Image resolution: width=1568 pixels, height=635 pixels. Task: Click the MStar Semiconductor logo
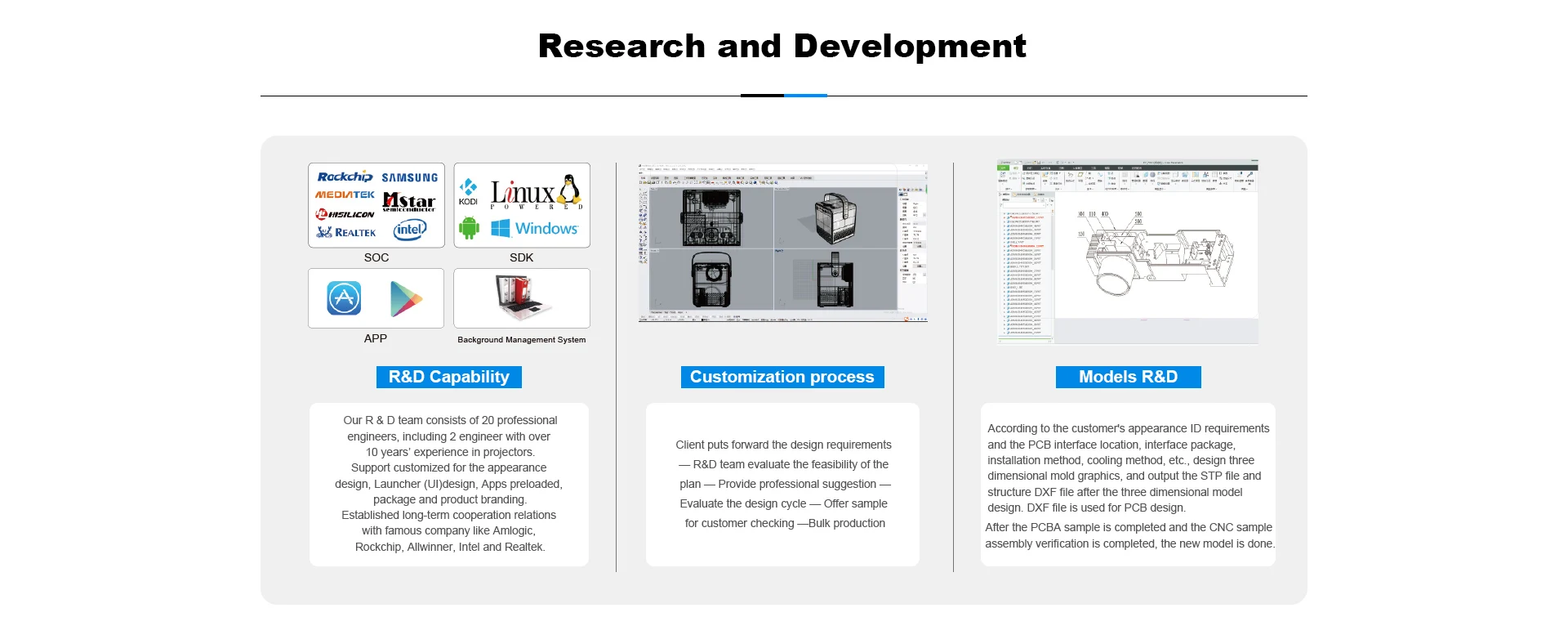point(409,201)
